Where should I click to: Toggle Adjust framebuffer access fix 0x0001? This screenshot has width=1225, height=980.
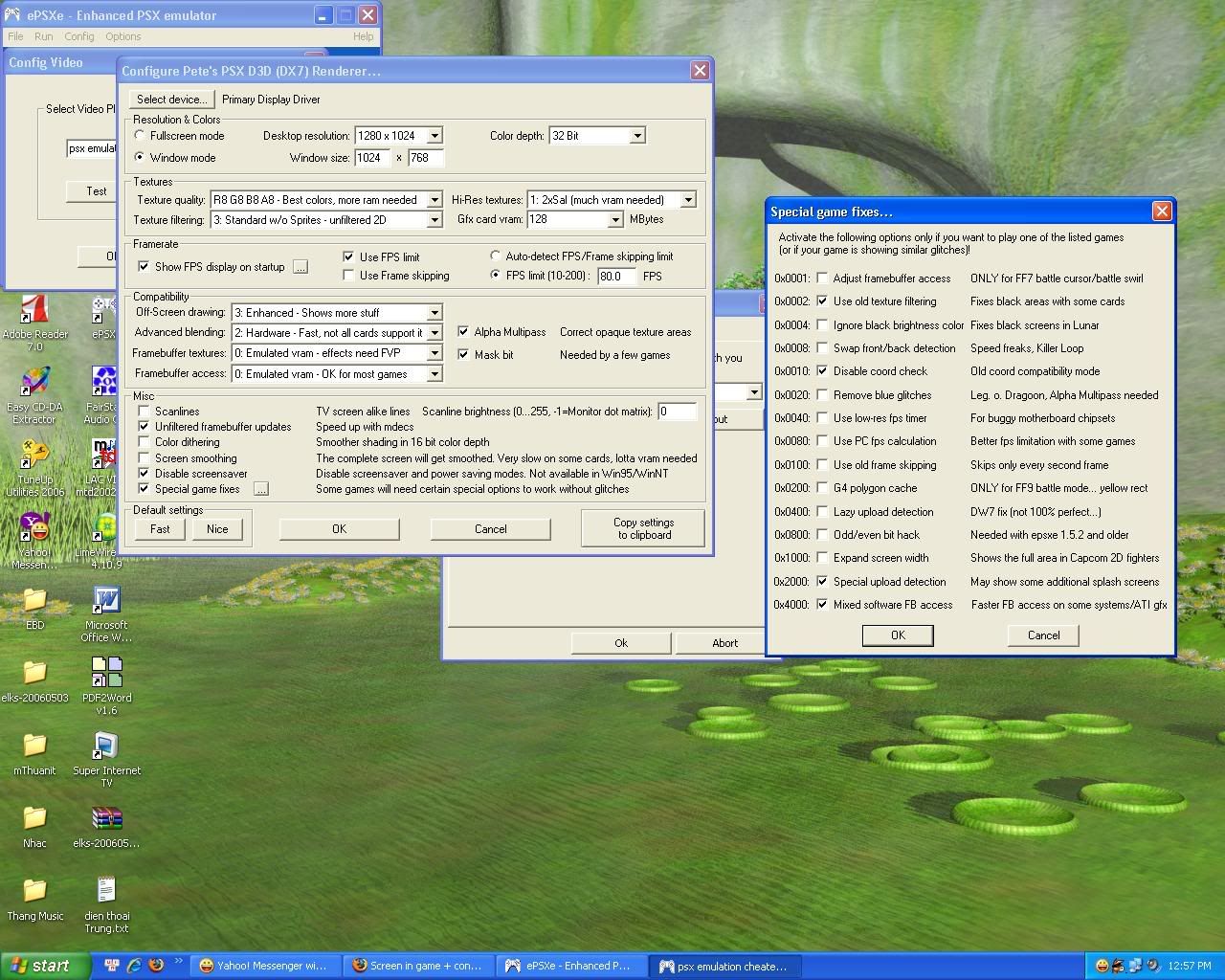pos(822,278)
